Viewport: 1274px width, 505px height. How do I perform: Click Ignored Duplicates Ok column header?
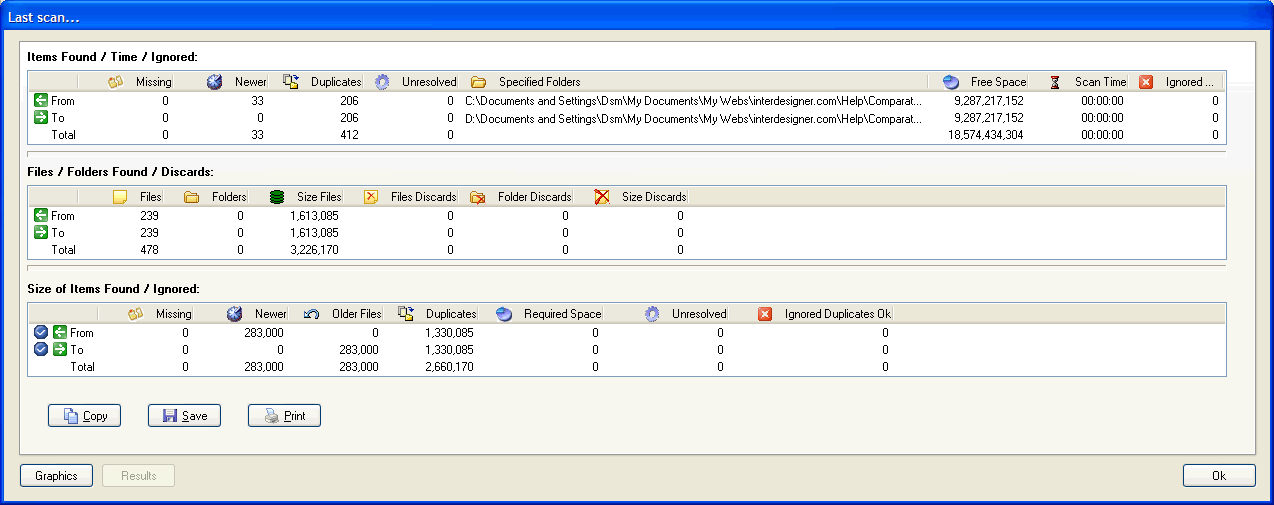coord(836,314)
